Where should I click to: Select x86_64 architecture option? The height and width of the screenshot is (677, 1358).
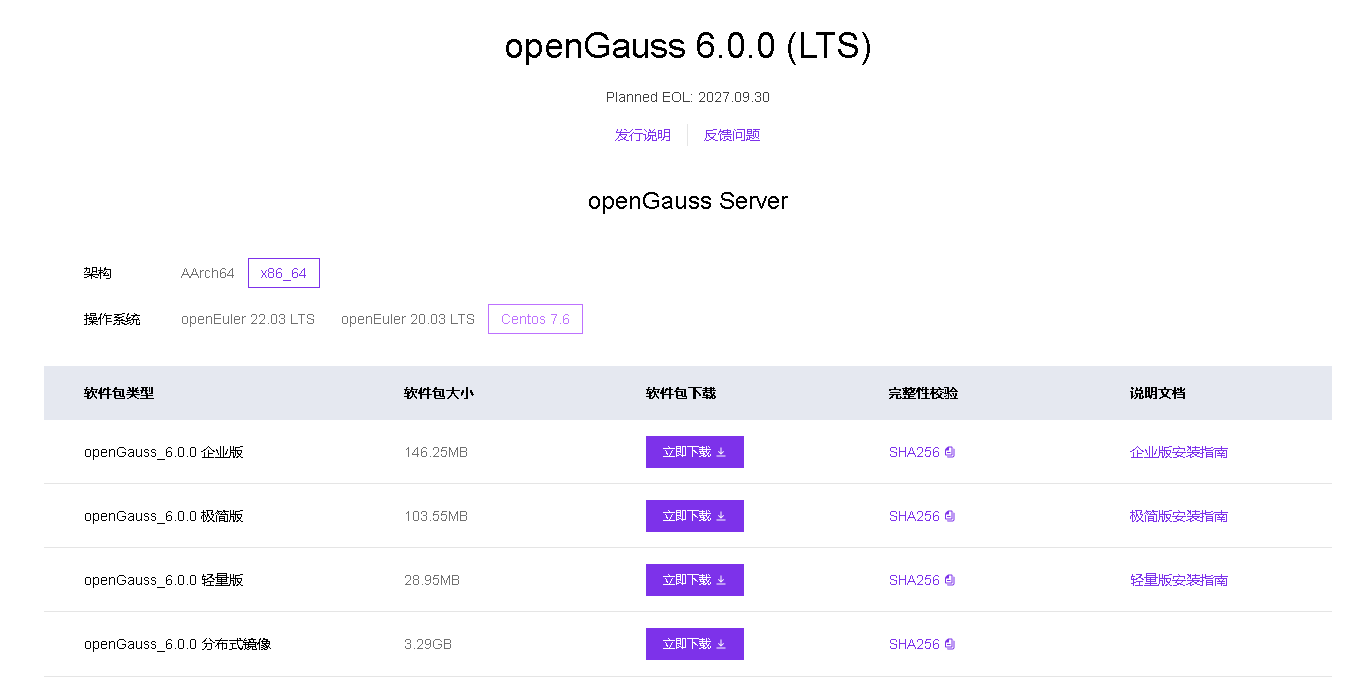(x=284, y=273)
